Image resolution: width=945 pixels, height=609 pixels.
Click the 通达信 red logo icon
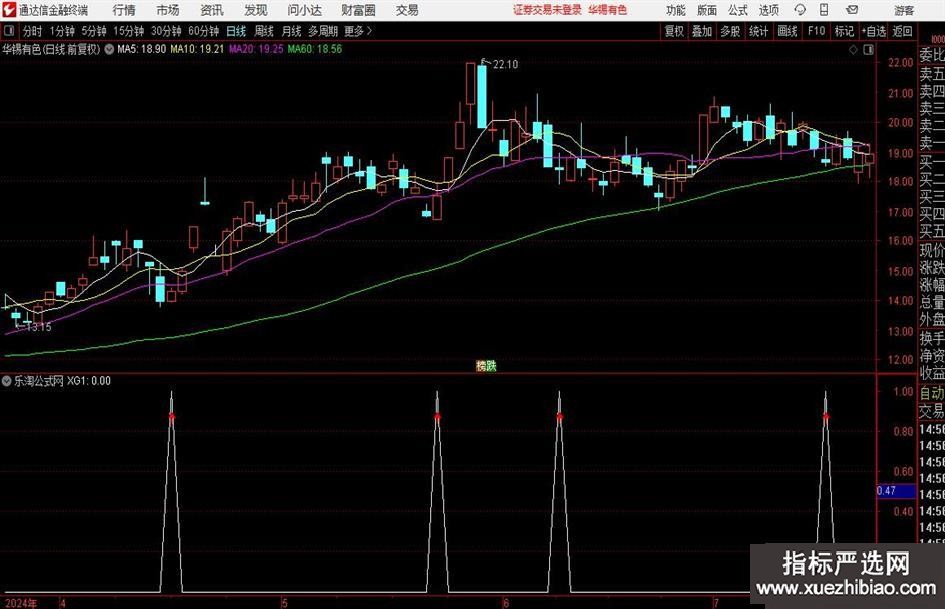(10, 10)
